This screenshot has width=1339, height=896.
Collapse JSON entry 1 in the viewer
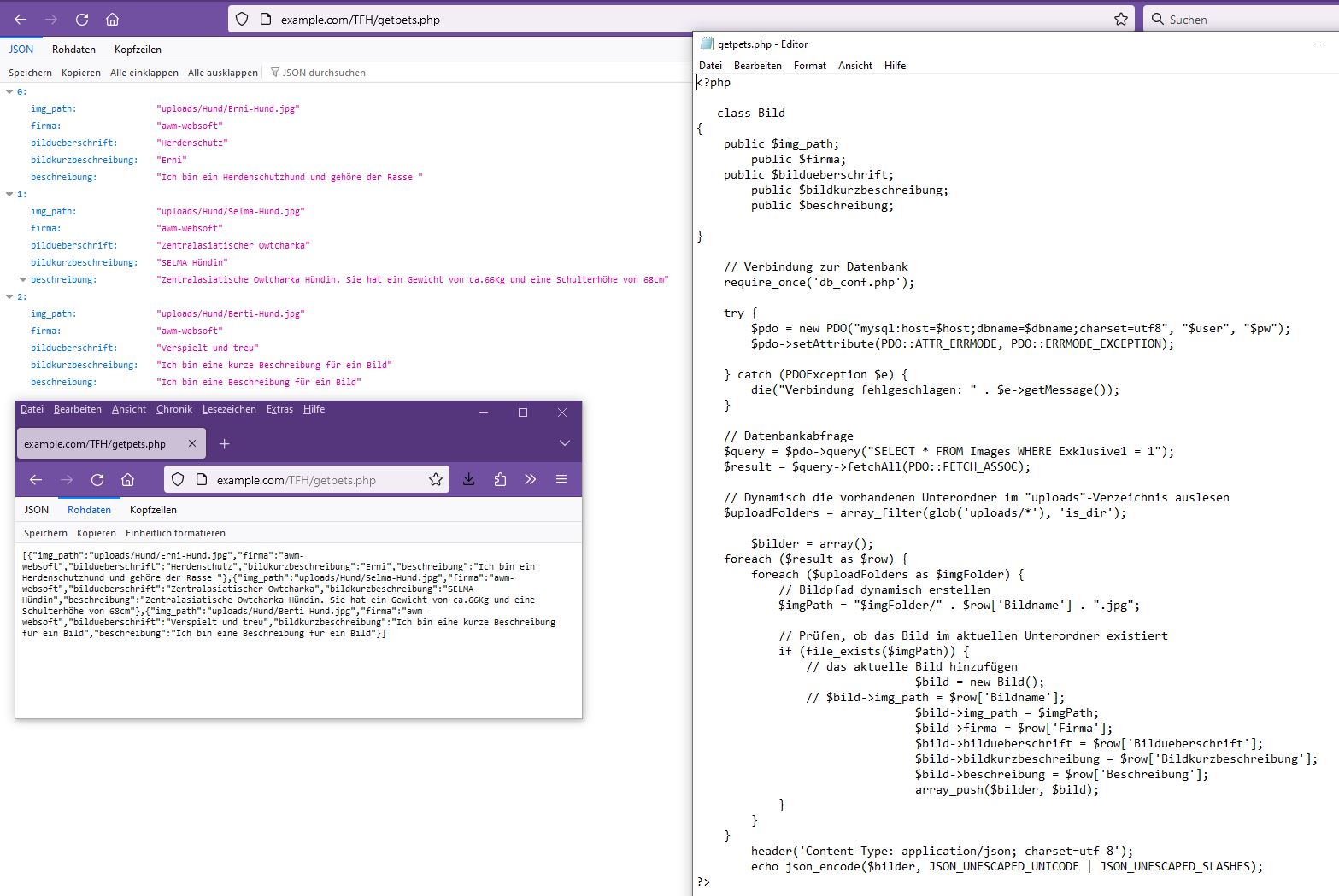(x=9, y=194)
